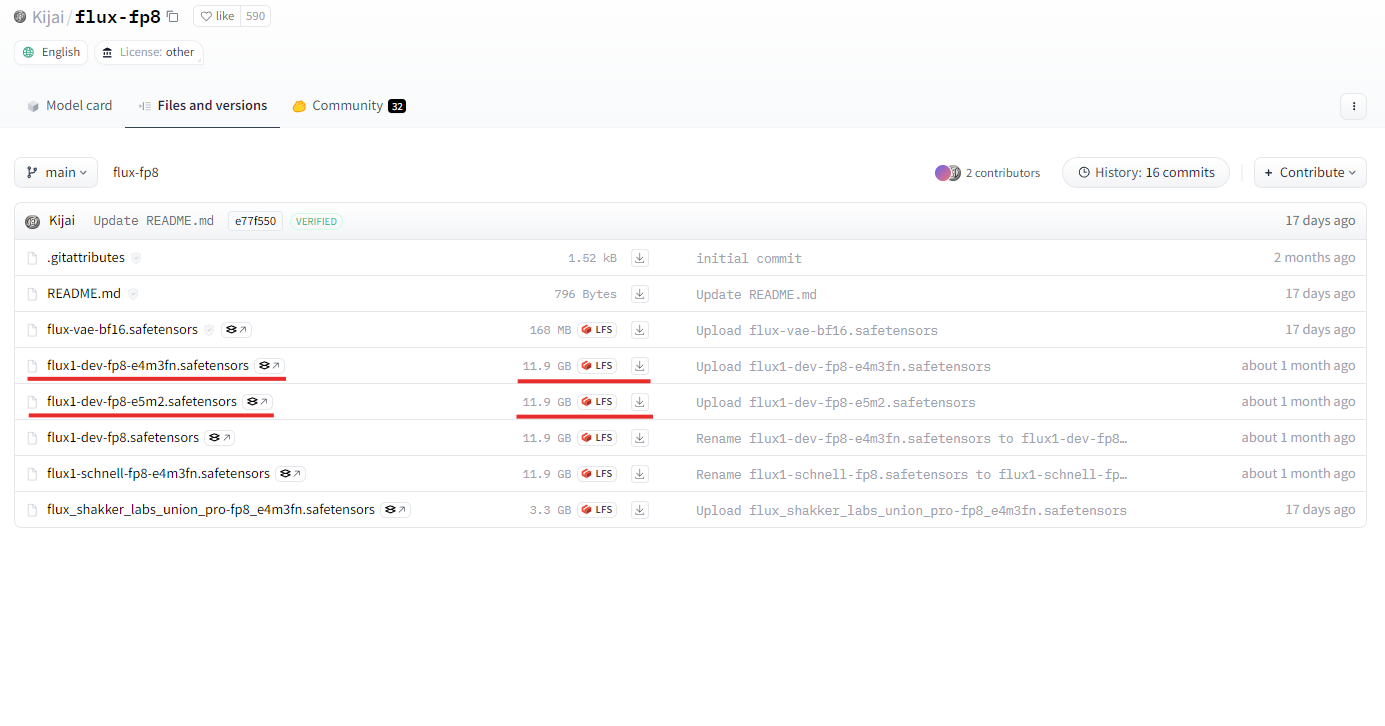Click the LFS badge on flux1-dev-fp8-e5m2 row

tap(597, 402)
